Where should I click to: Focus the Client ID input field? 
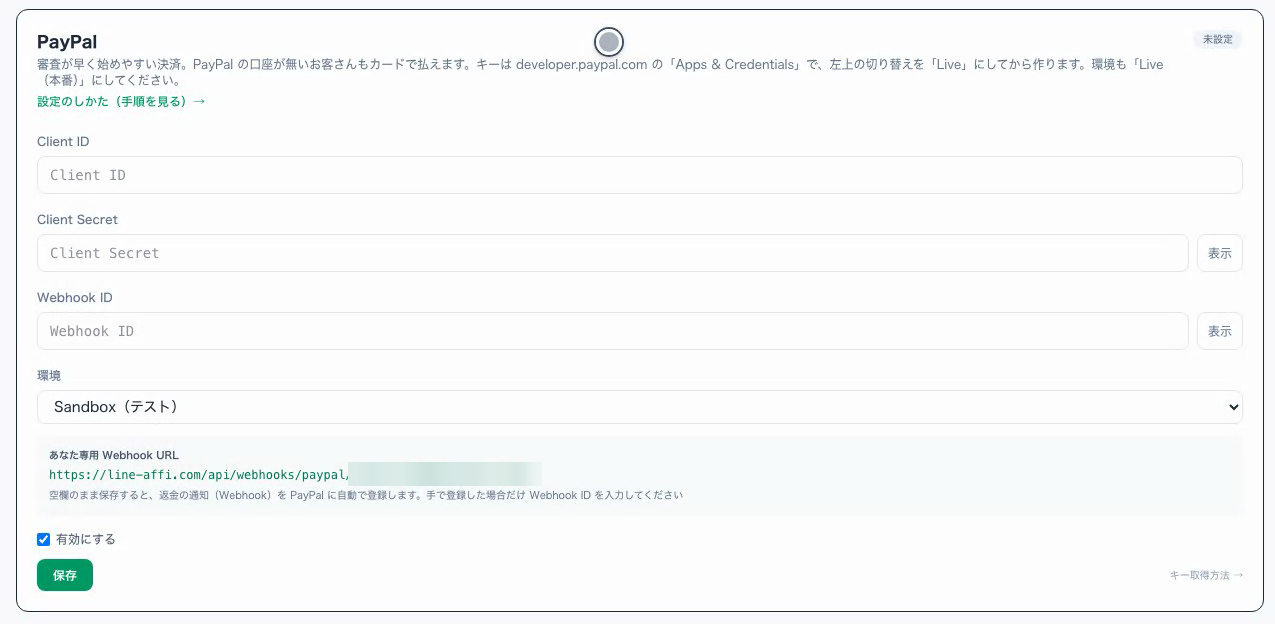pyautogui.click(x=639, y=175)
